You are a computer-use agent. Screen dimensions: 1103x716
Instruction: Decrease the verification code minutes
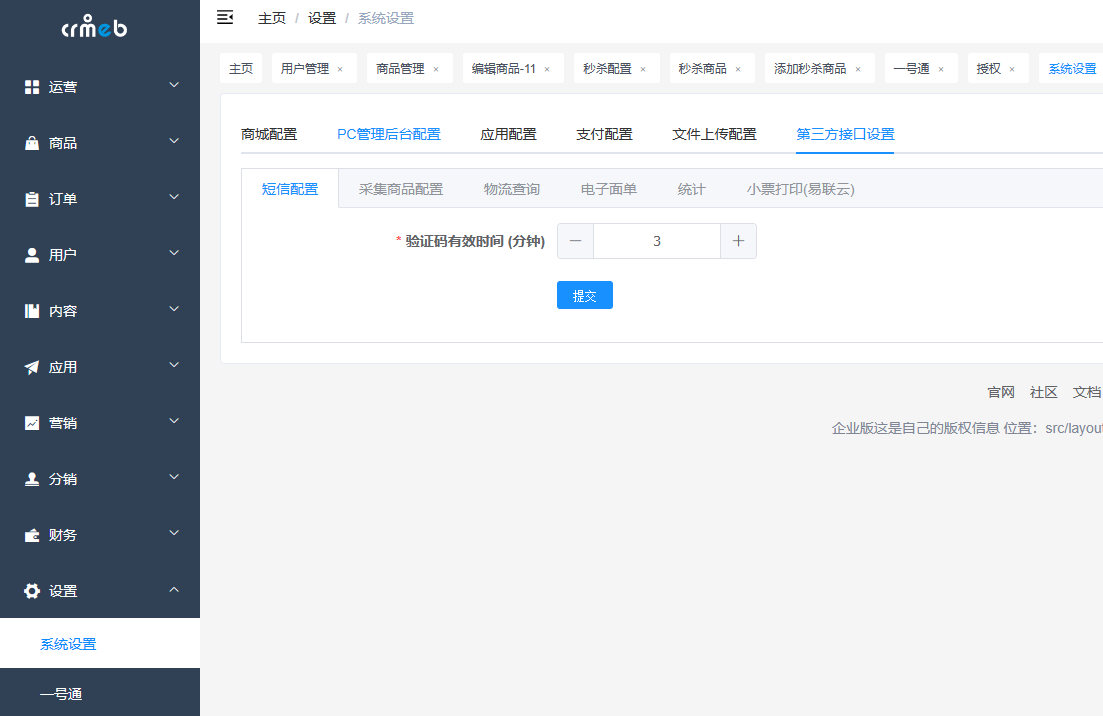point(575,241)
